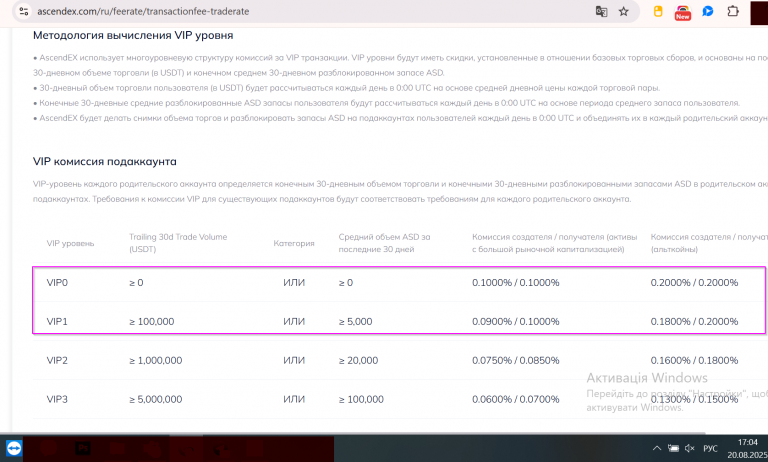Viewport: 768px width, 462px height.
Task: Focus the ascendex.com address bar
Action: (313, 11)
